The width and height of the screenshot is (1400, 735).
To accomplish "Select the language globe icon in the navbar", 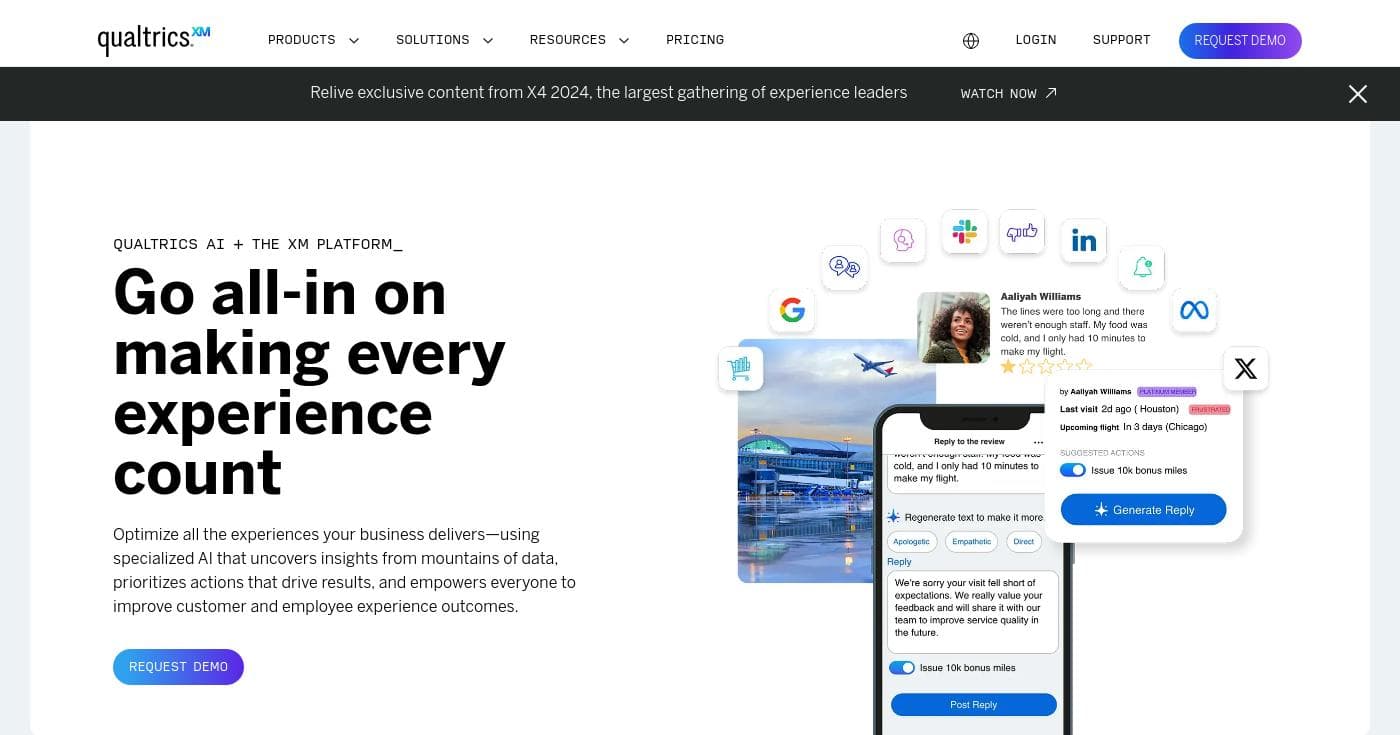I will 970,40.
